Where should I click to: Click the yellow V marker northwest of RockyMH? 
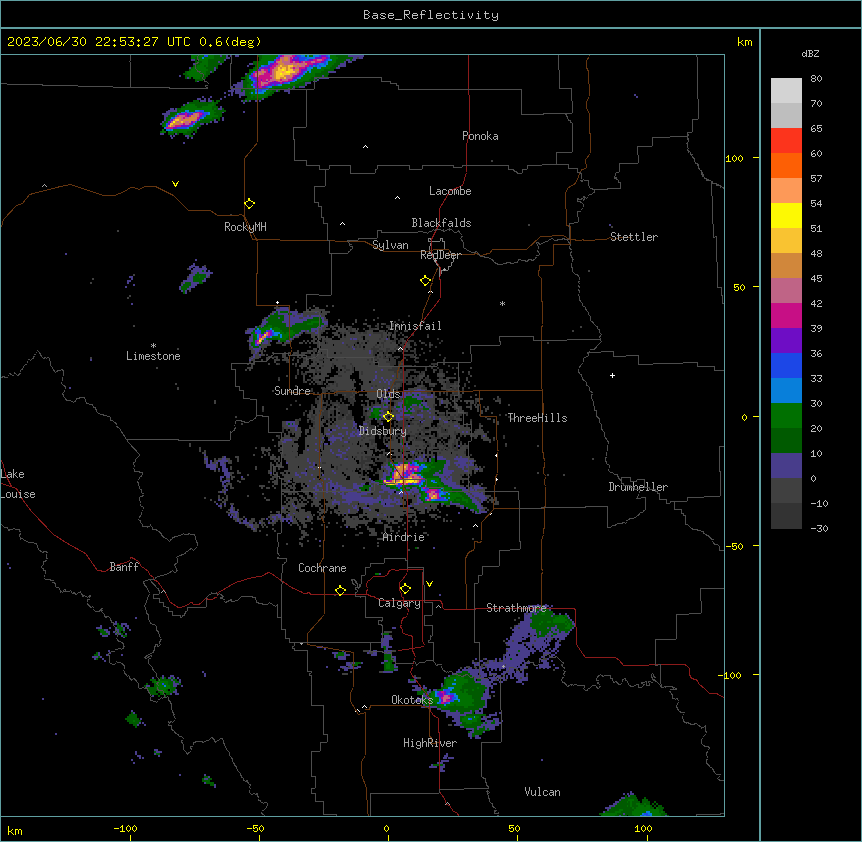[175, 184]
